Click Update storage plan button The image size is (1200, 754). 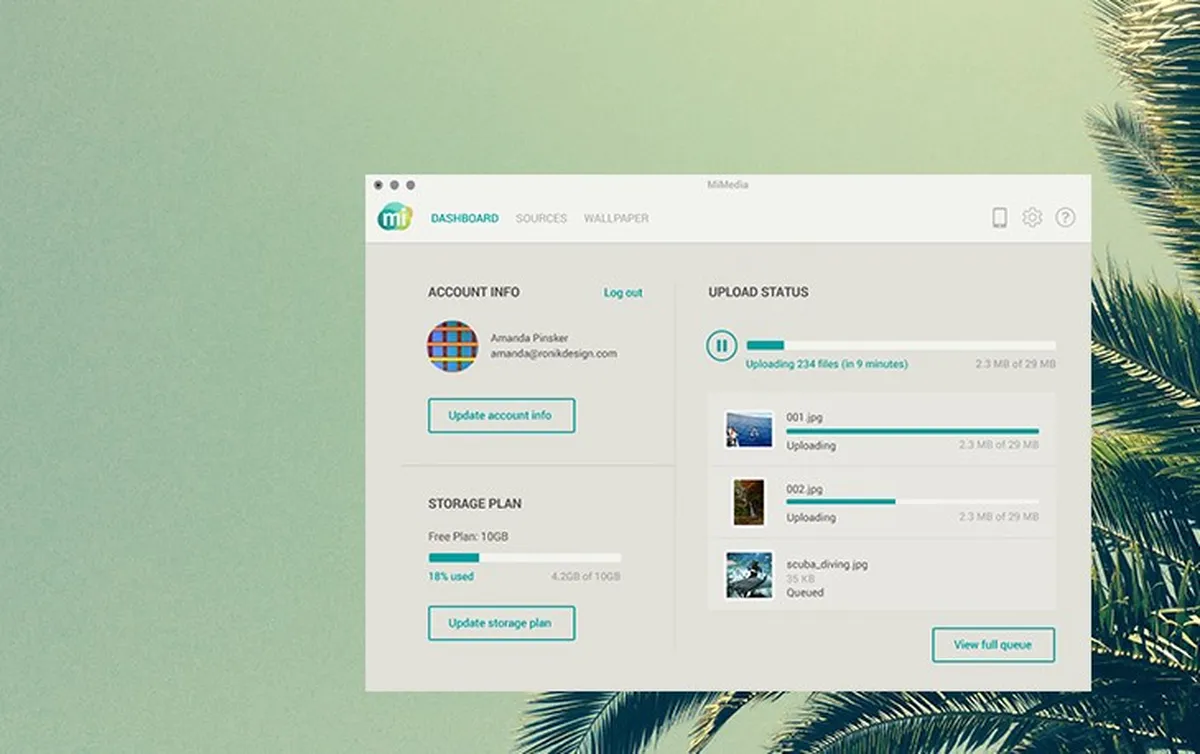[x=501, y=623]
